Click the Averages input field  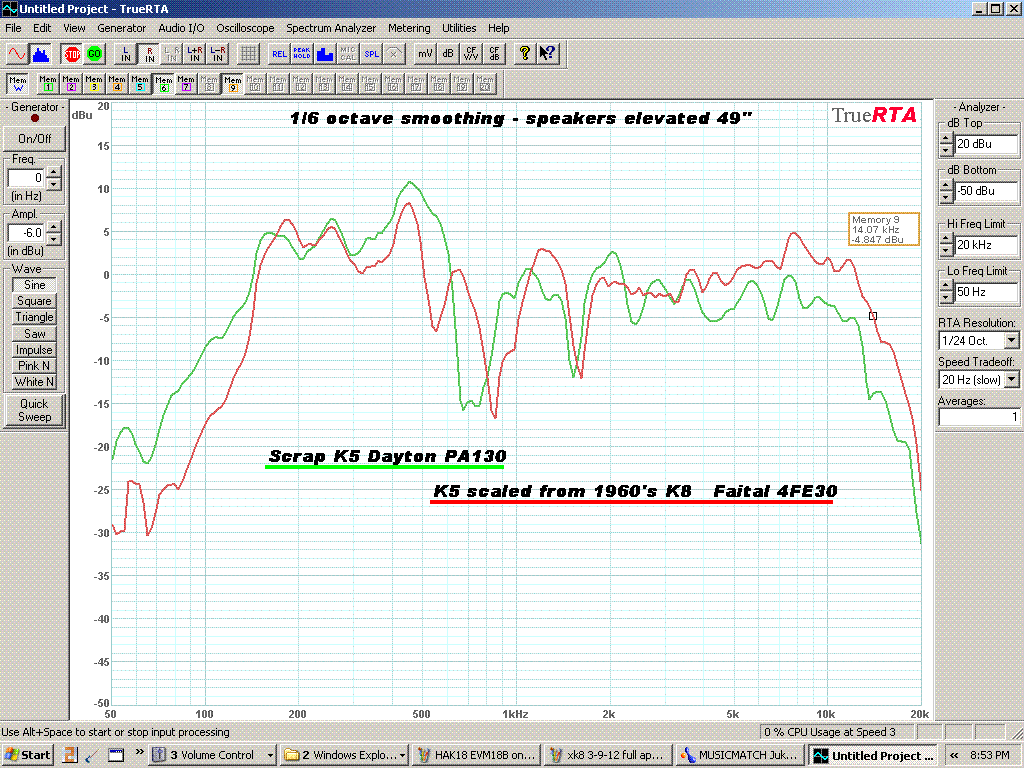click(979, 417)
